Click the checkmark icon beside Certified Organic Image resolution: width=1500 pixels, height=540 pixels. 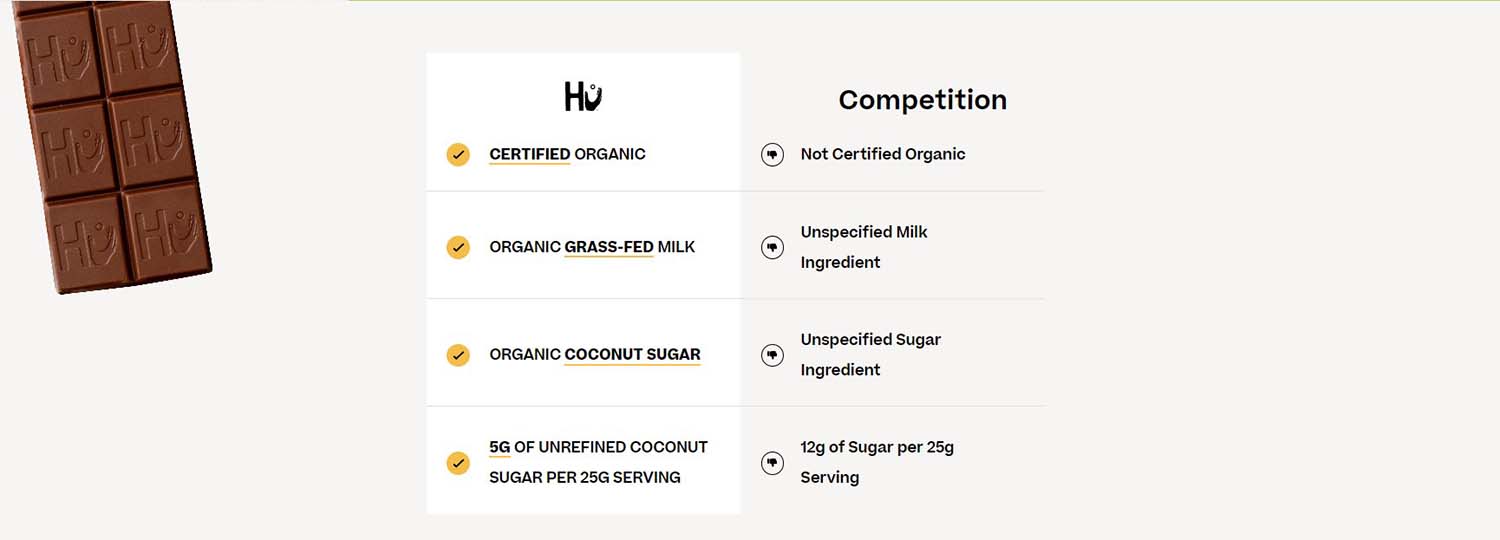(x=458, y=154)
